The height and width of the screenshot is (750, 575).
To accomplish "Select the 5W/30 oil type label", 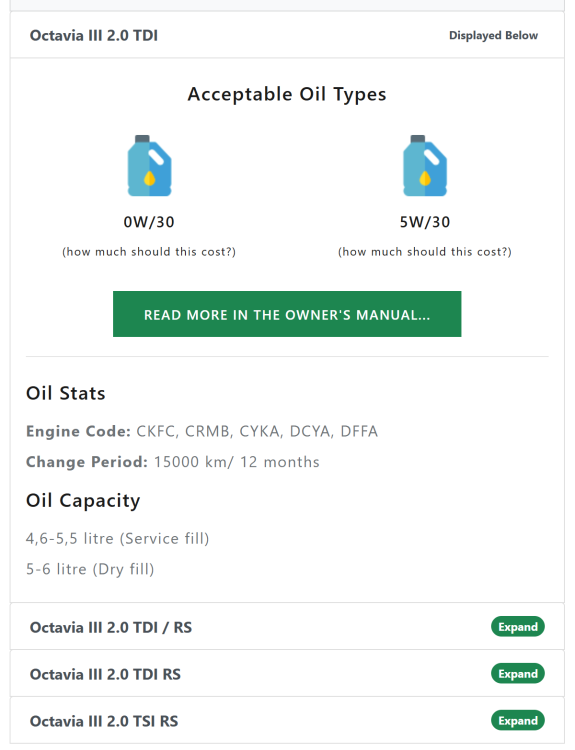I will pyautogui.click(x=425, y=222).
